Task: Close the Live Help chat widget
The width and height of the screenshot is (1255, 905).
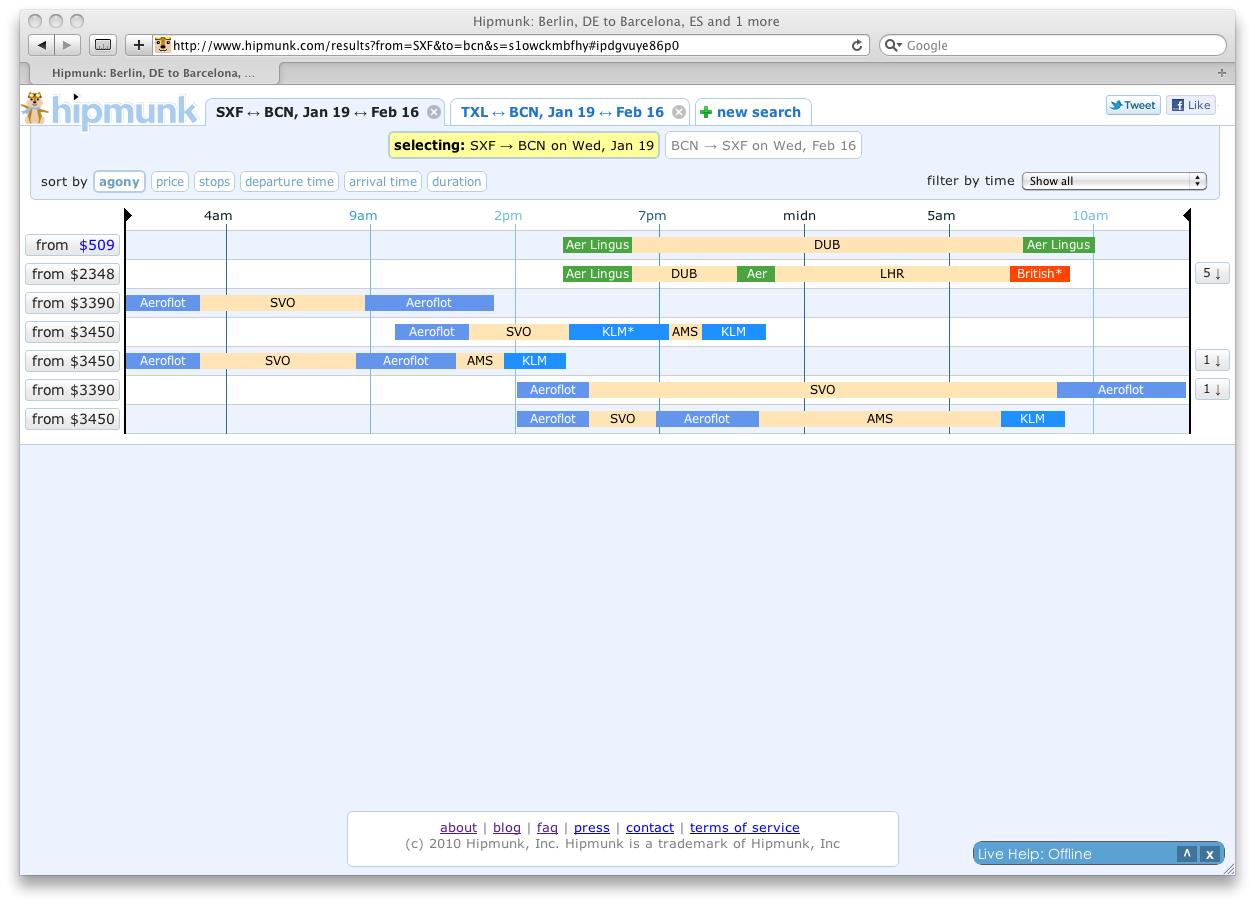Action: coord(1209,854)
